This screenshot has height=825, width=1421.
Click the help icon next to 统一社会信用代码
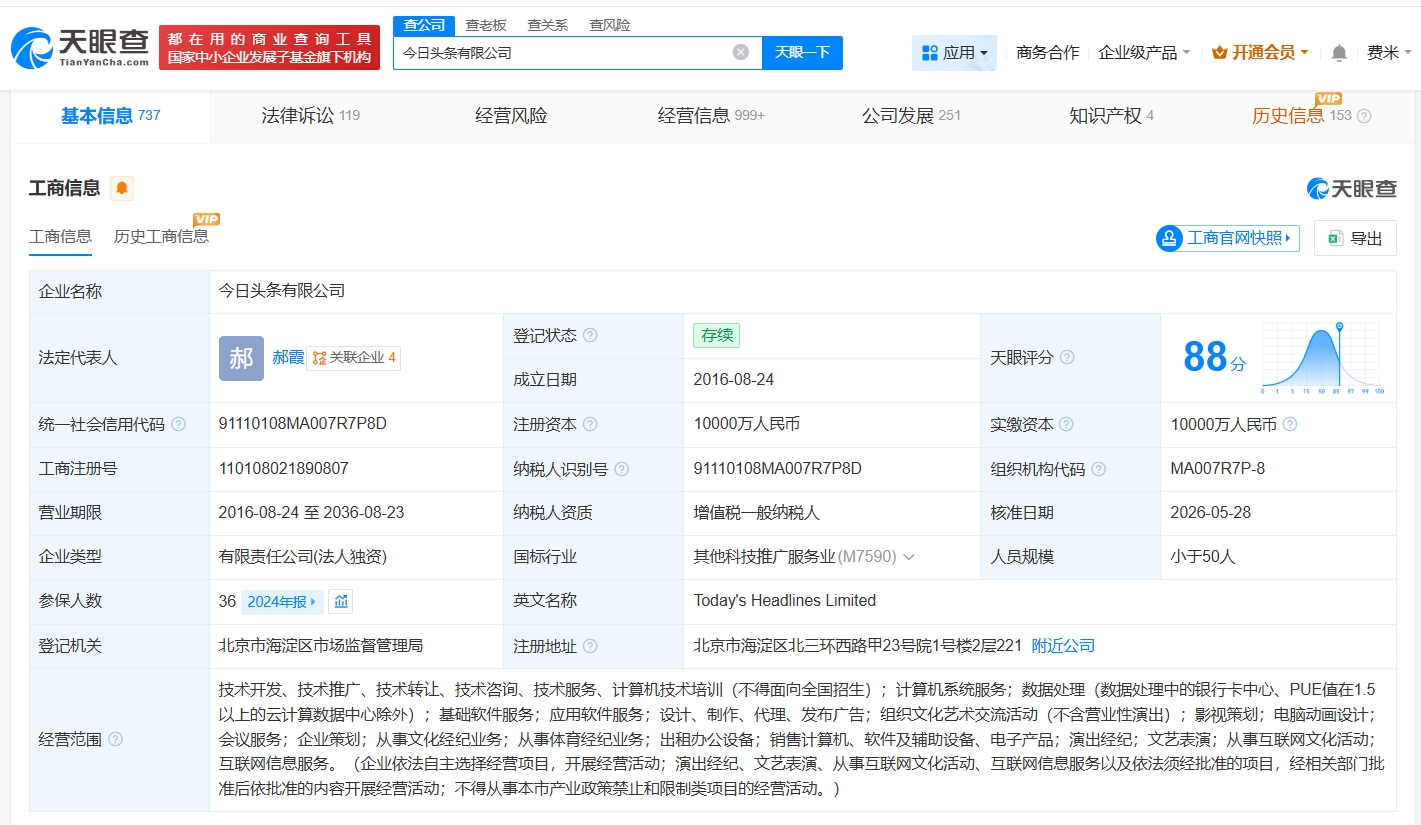coord(178,424)
